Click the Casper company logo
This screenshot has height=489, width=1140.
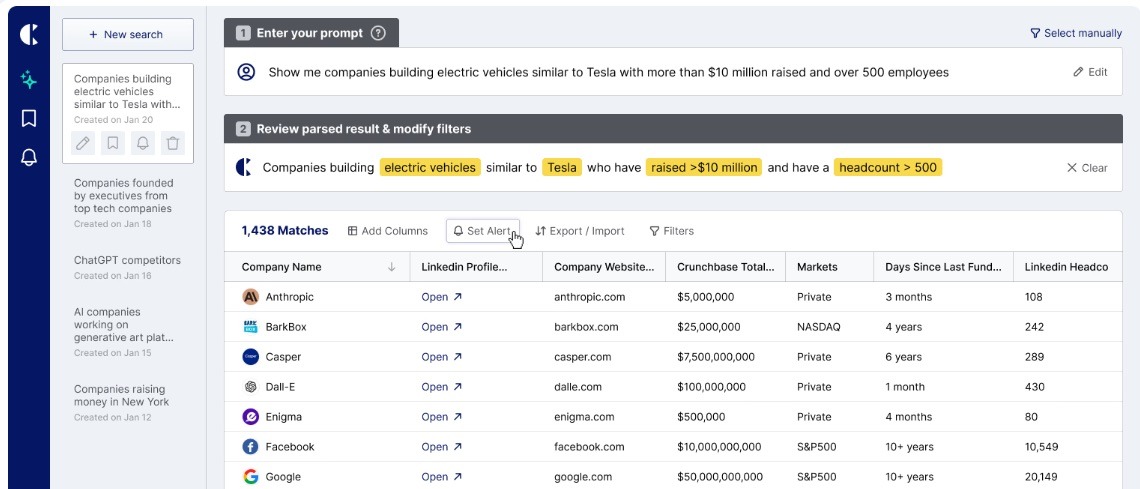pos(251,357)
